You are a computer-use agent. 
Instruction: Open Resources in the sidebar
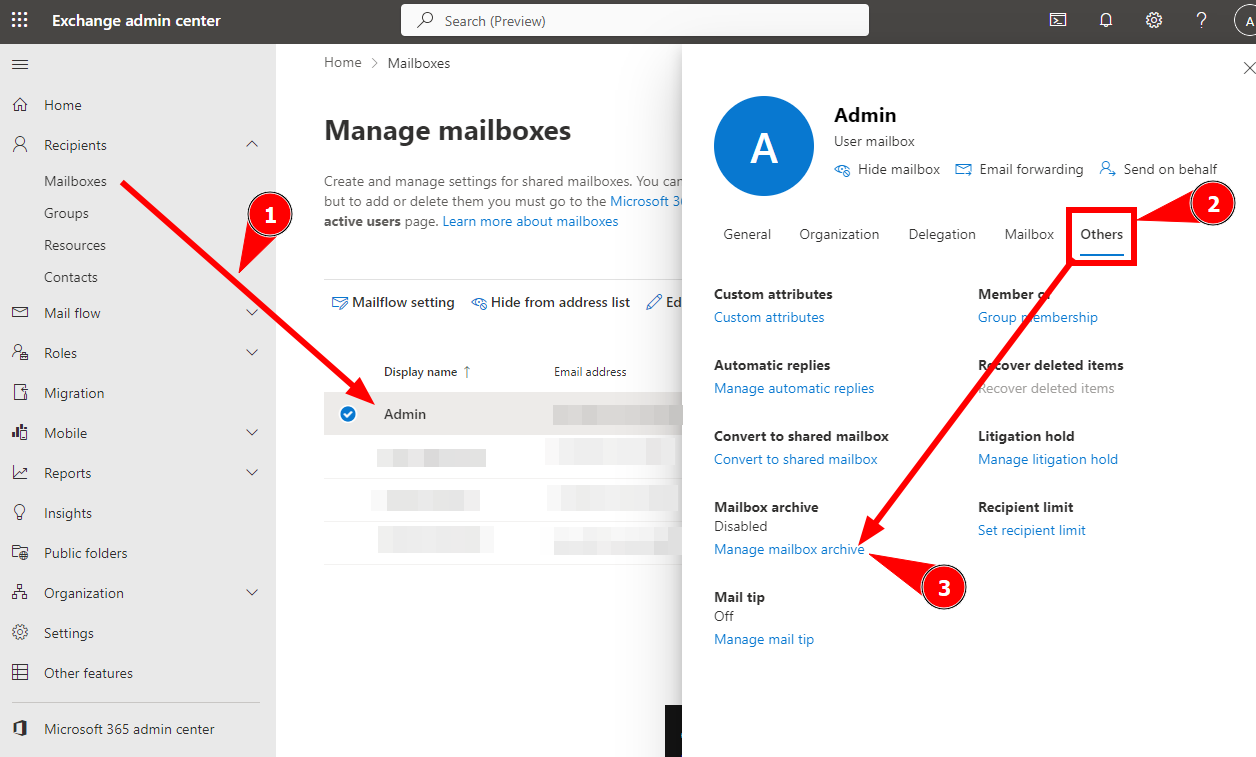[75, 245]
